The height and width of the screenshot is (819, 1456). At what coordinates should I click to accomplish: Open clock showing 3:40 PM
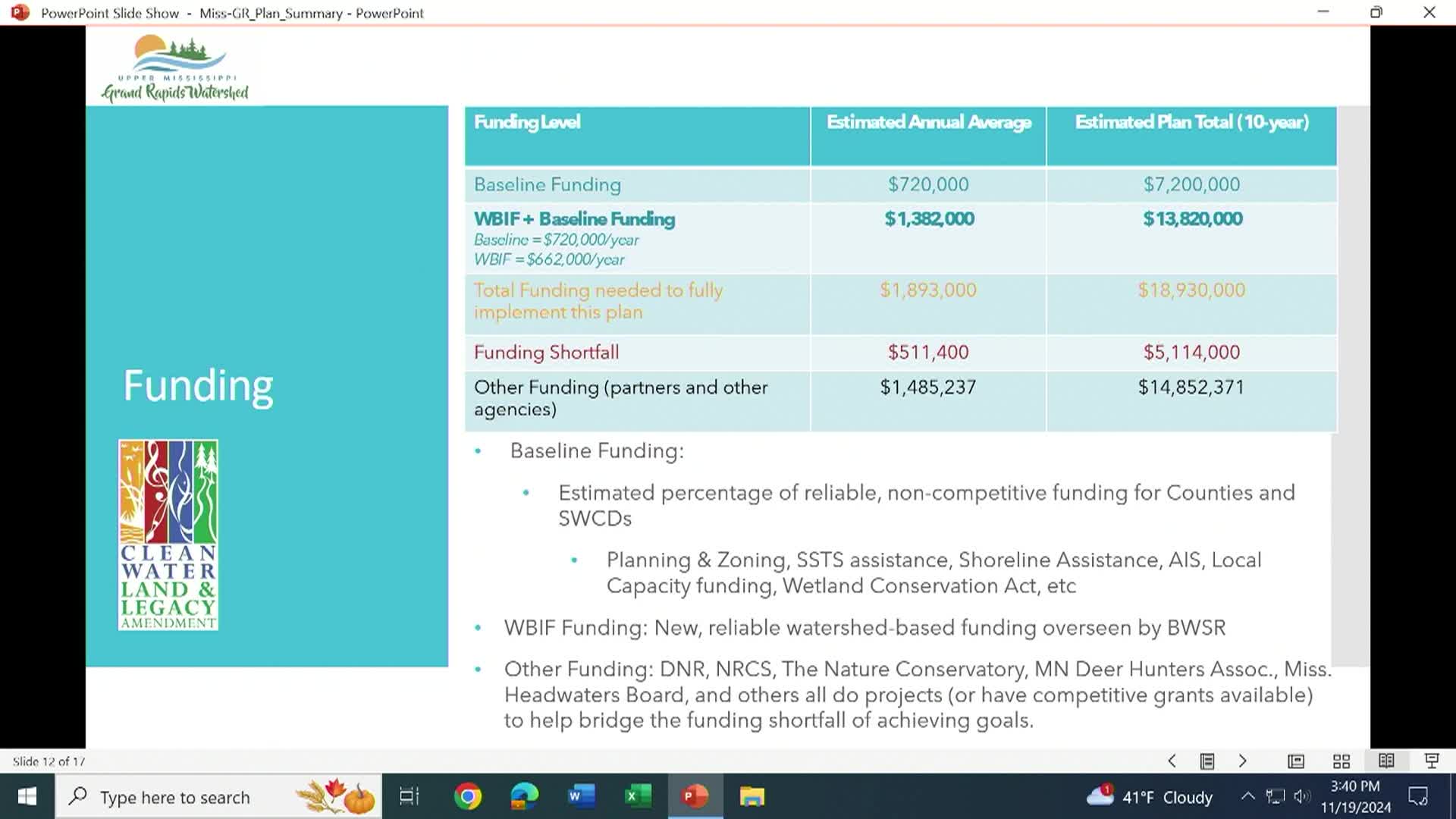click(x=1355, y=797)
